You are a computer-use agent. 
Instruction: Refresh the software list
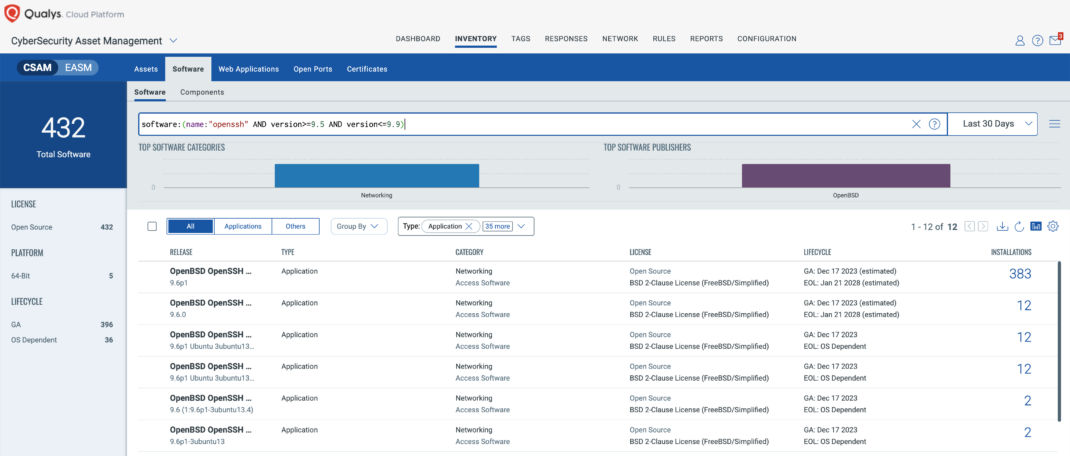1020,227
